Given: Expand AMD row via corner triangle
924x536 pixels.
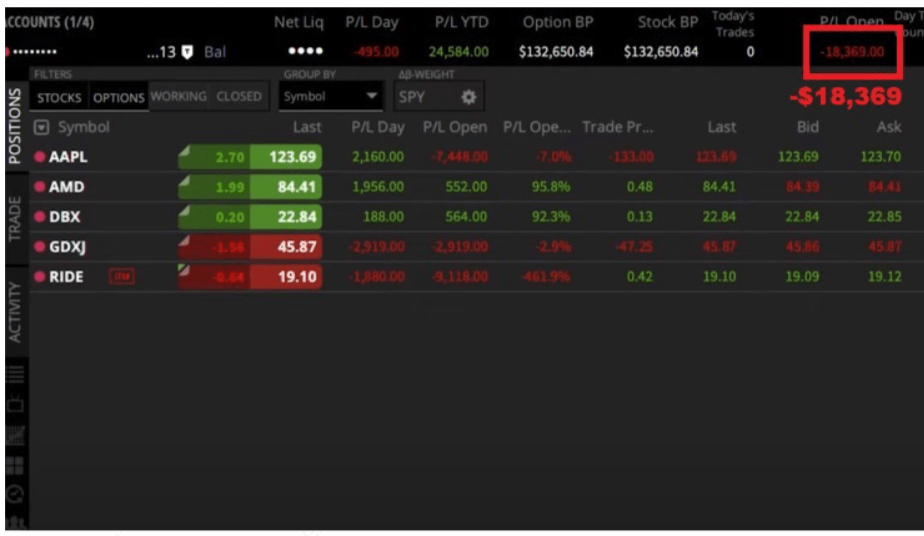Looking at the screenshot, I should coord(184,180).
